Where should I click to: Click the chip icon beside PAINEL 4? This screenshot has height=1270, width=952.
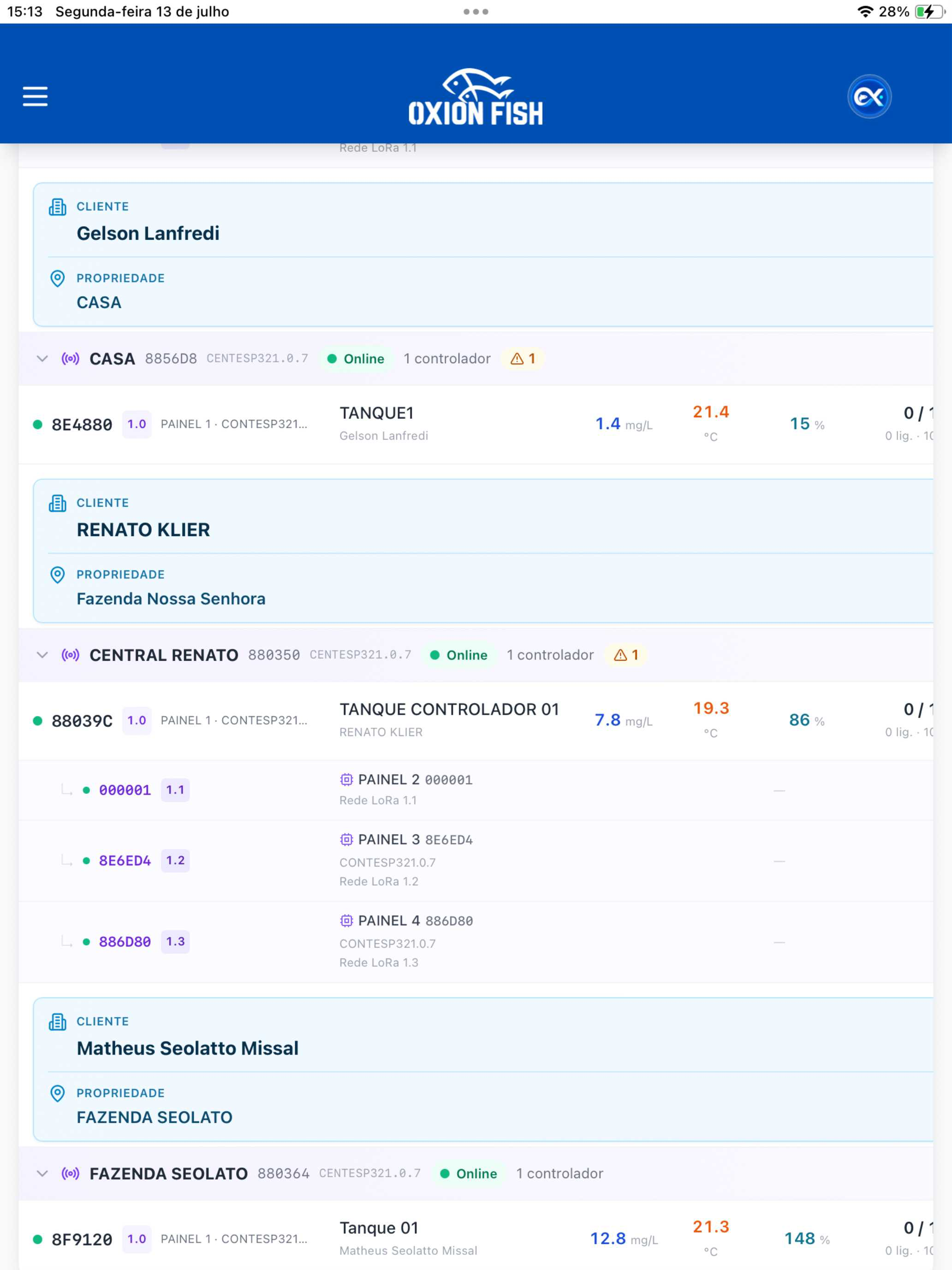pos(346,920)
